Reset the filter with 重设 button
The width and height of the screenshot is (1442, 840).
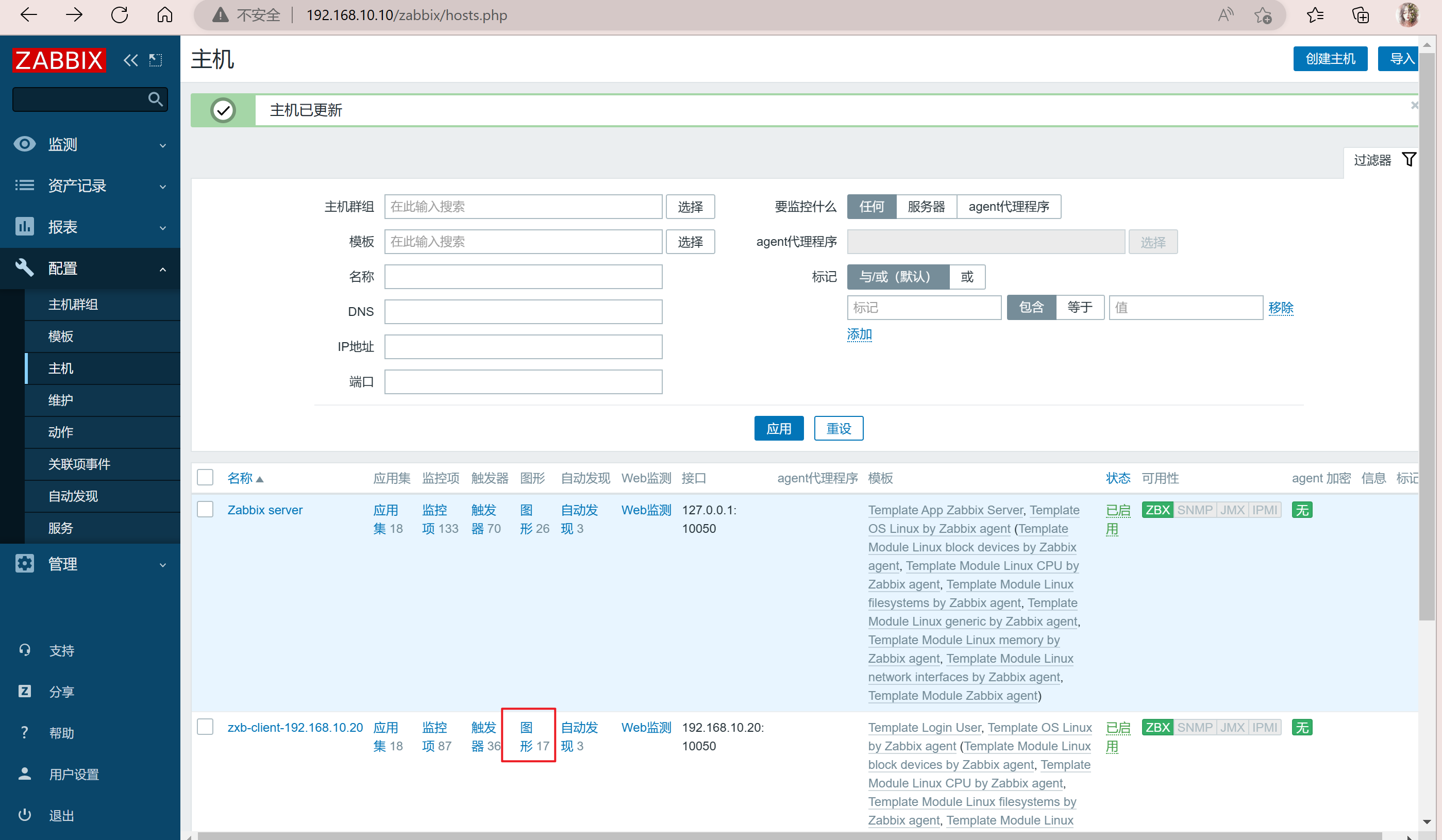point(839,429)
